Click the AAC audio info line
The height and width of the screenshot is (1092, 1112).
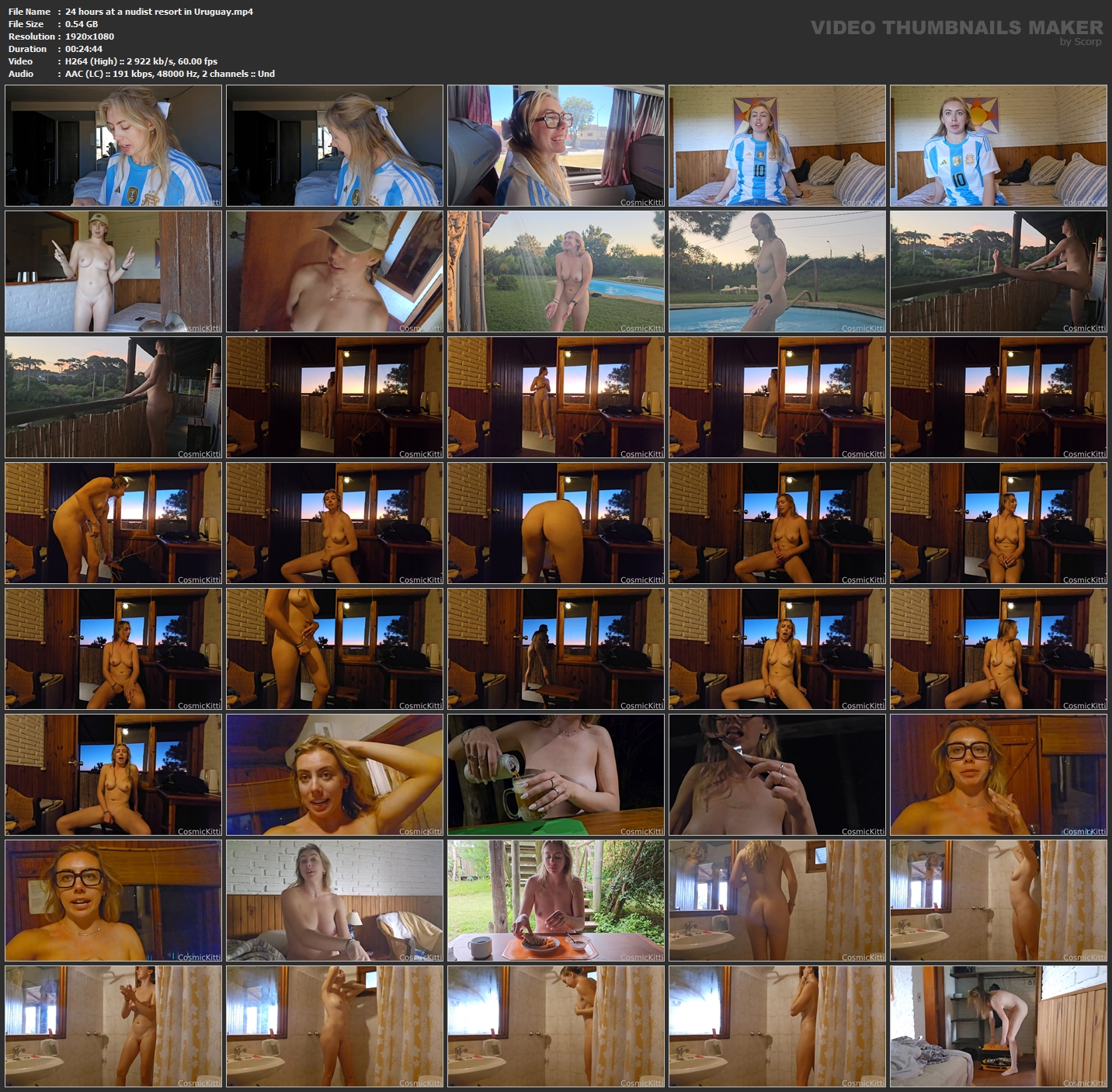[x=169, y=74]
